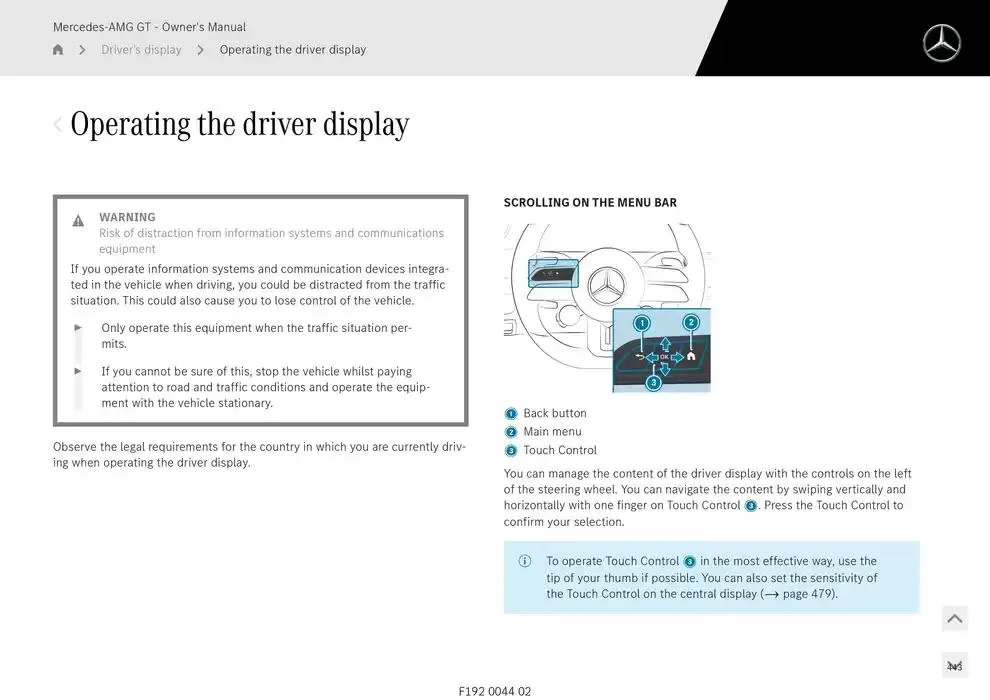This screenshot has height=700, width=990.
Task: Click the OK button on the Touch Control diagram
Action: 664,357
